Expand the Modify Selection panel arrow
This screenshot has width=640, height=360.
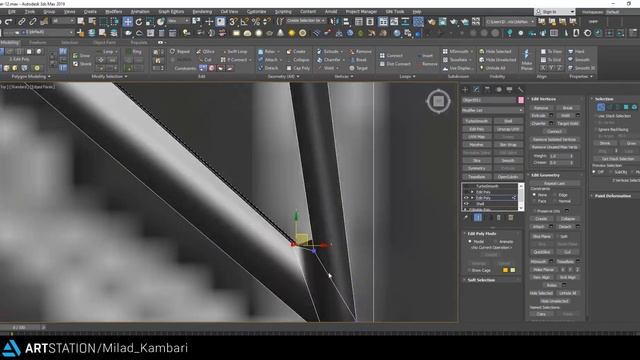click(x=126, y=76)
